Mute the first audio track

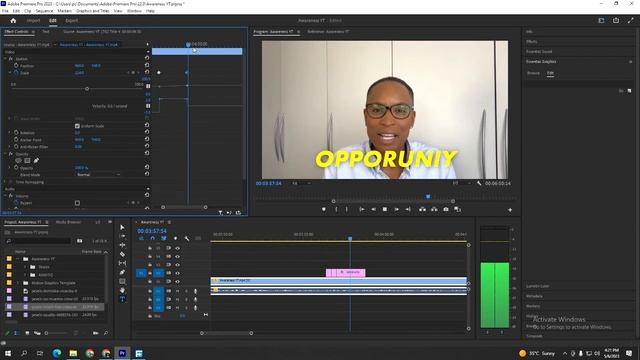[178, 291]
